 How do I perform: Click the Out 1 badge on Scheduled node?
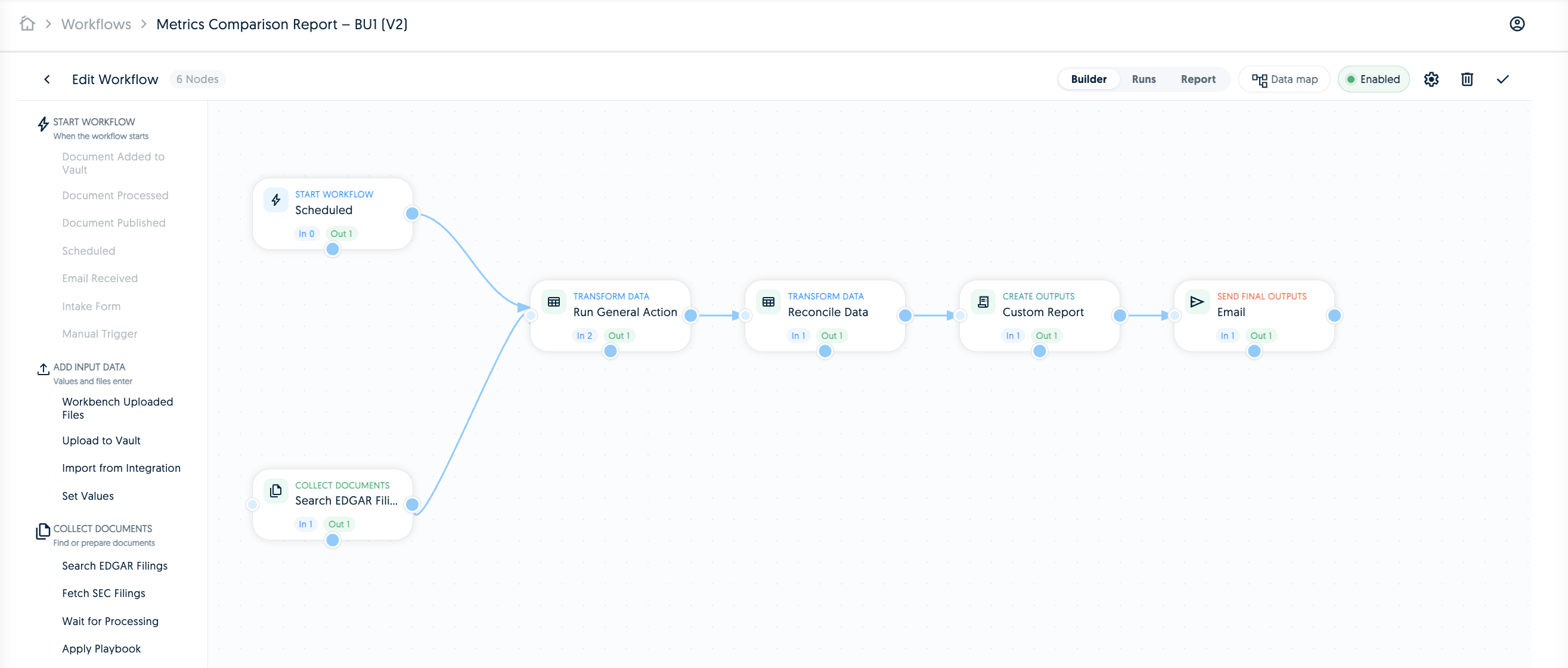click(x=341, y=234)
